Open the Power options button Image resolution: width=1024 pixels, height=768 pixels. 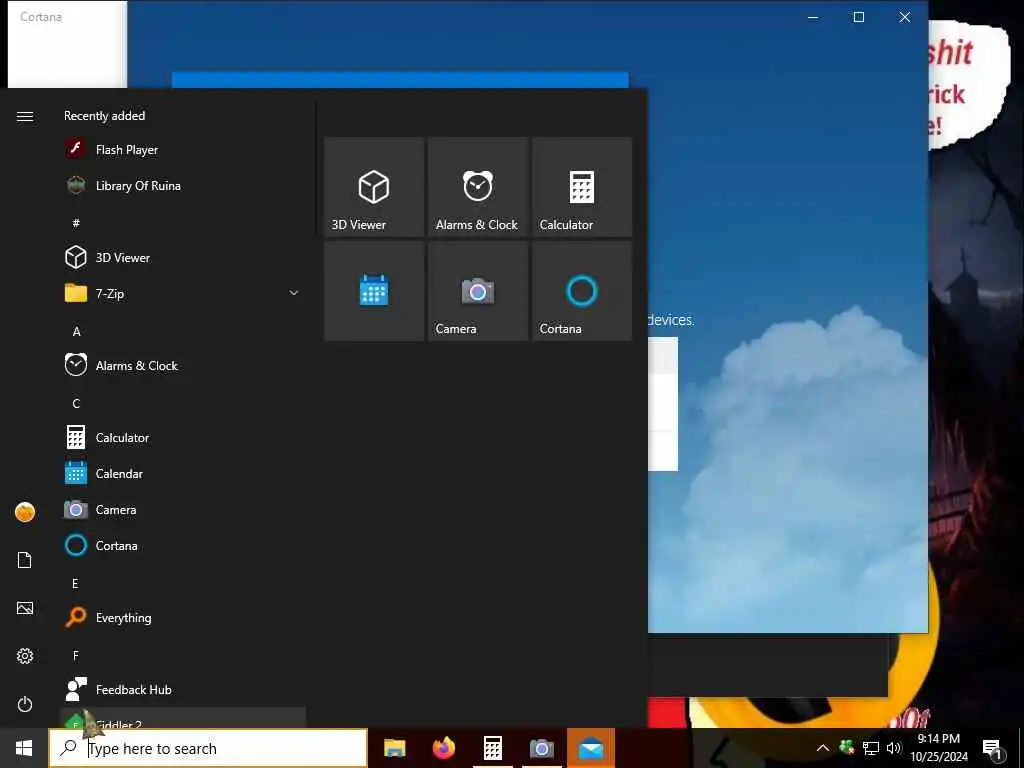point(25,704)
